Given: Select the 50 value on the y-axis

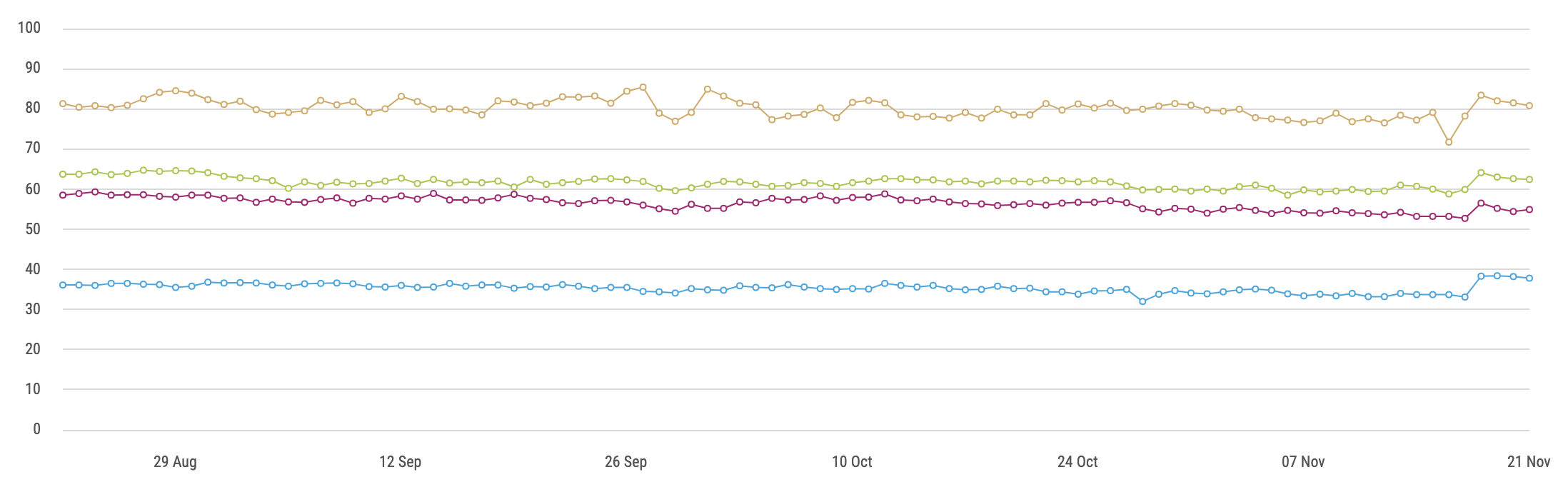Looking at the screenshot, I should point(33,229).
